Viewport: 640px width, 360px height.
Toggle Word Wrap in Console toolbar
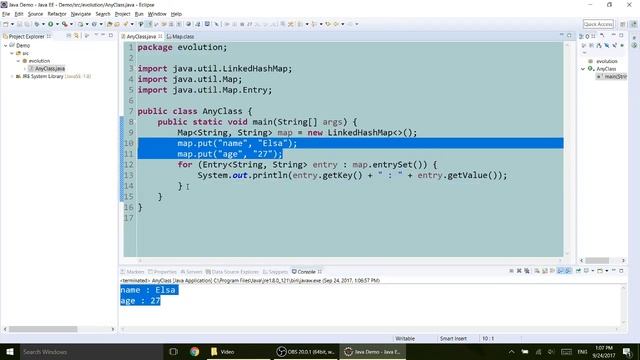click(552, 271)
